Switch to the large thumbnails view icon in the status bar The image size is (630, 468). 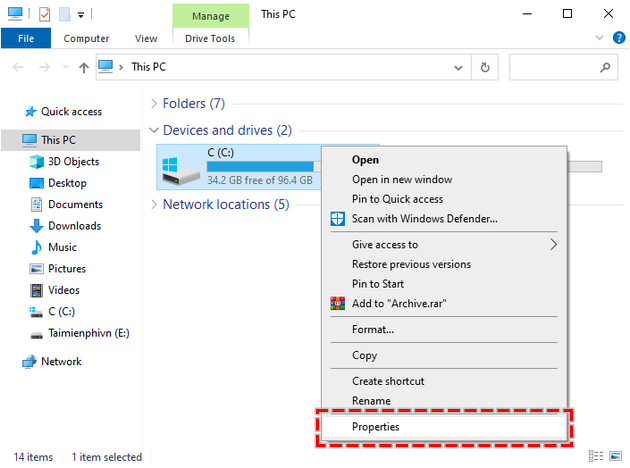point(616,456)
